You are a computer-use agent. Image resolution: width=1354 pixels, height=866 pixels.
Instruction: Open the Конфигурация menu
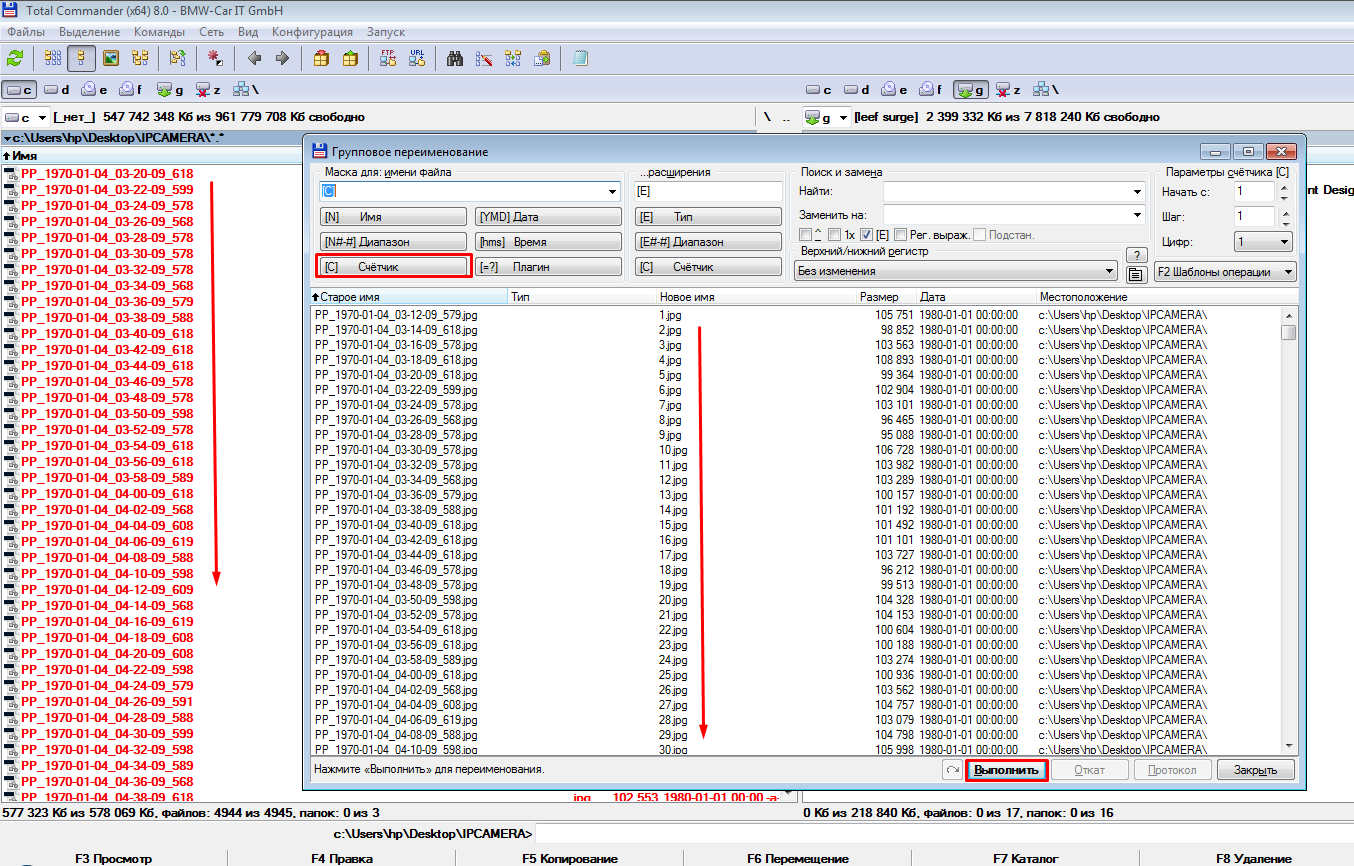click(312, 32)
